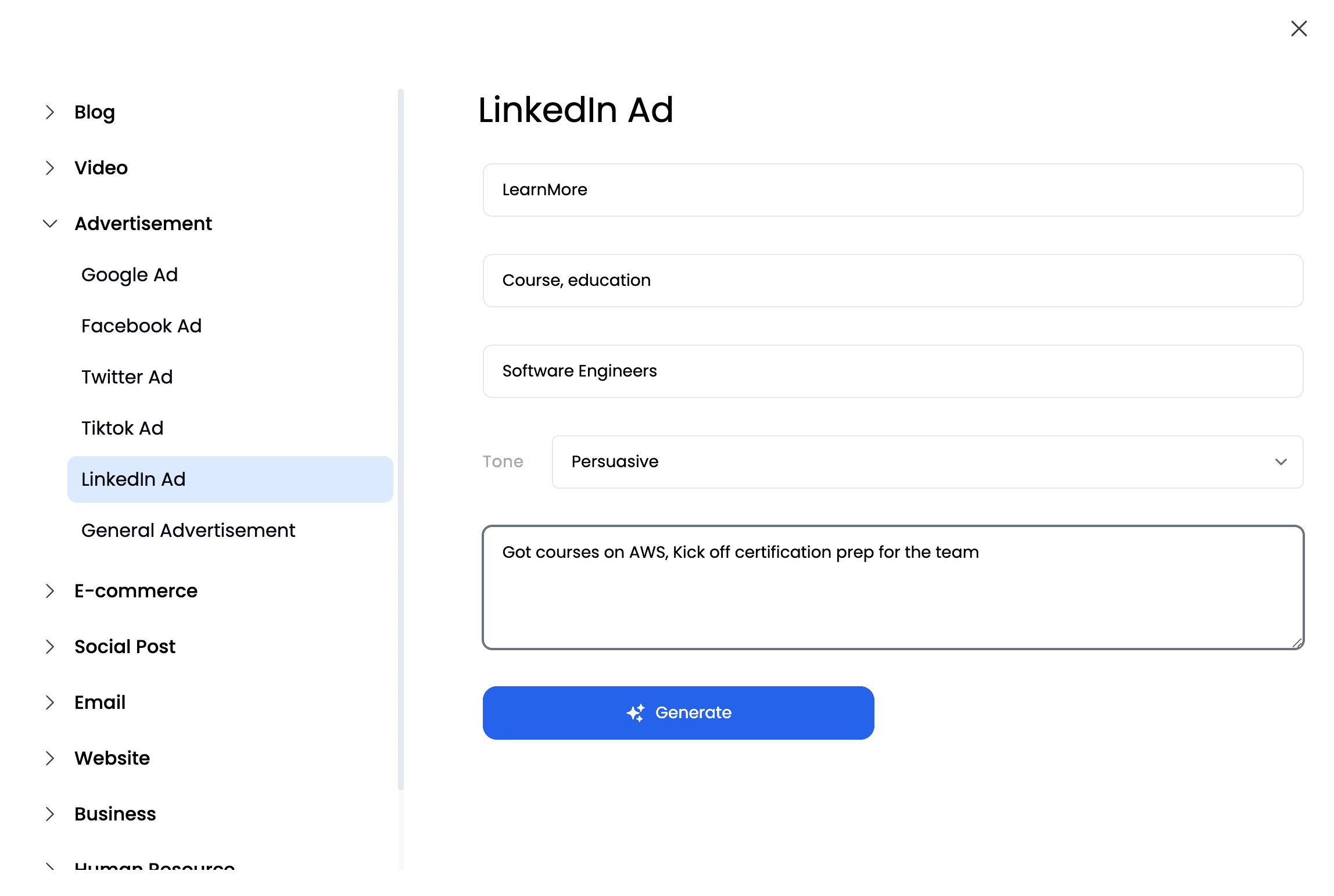Expand the Blog section
1334x896 pixels.
[x=49, y=112]
